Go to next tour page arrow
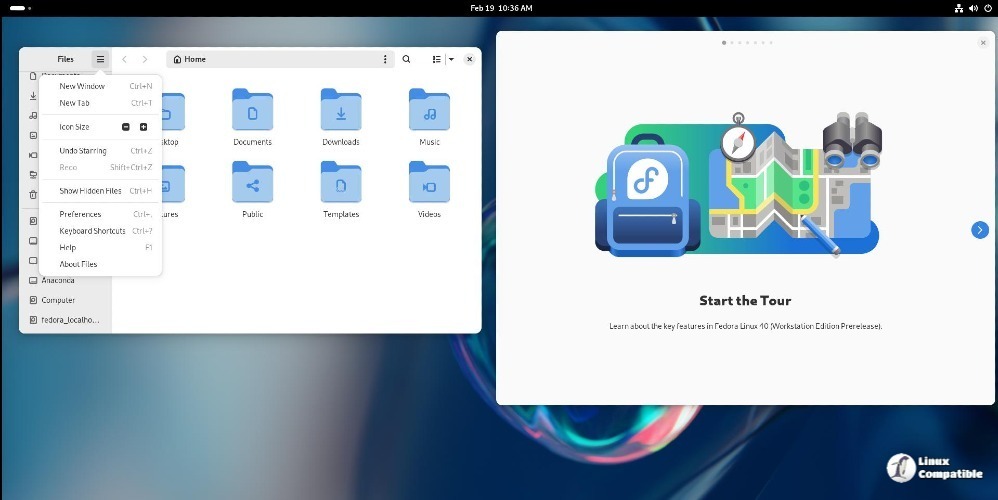998x500 pixels. point(979,230)
